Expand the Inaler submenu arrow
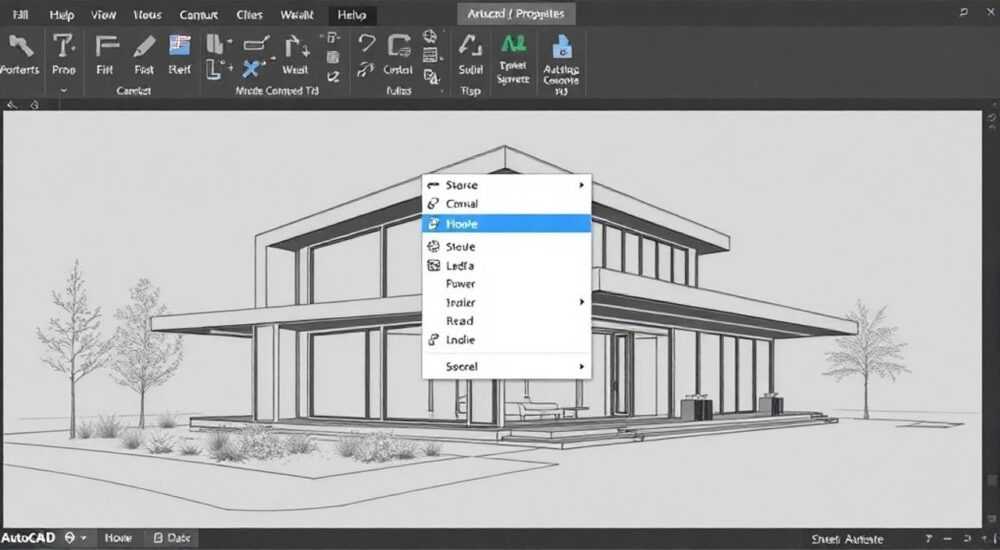Viewport: 1000px width, 550px height. (x=581, y=302)
